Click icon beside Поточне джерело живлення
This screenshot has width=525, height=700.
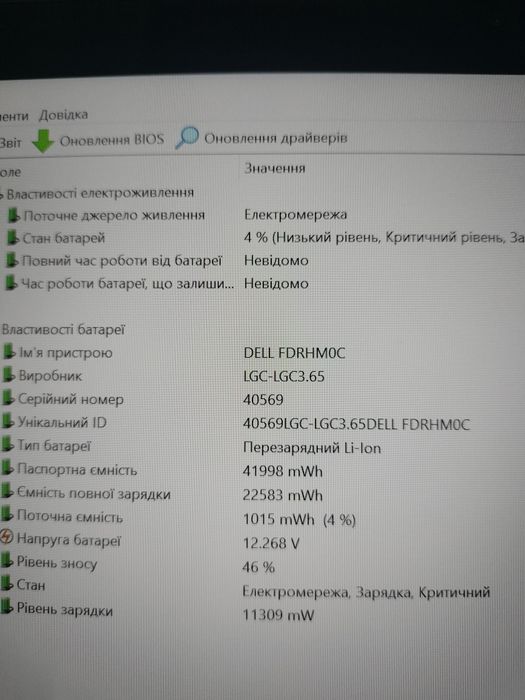[x=14, y=216]
